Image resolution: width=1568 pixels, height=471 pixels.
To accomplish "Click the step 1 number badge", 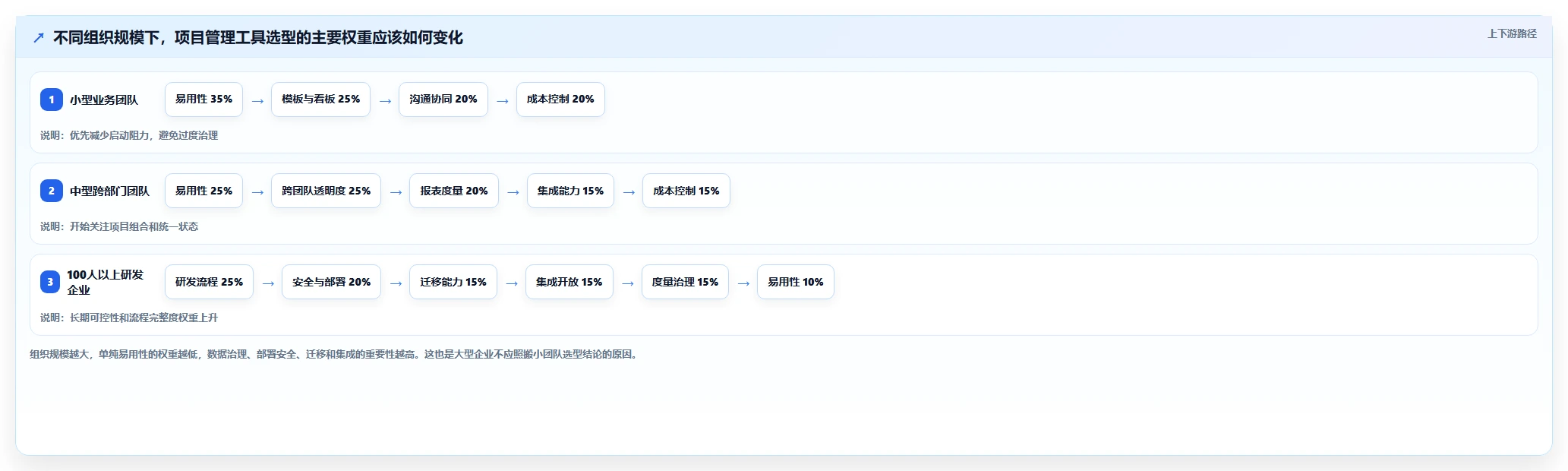I will tap(52, 100).
